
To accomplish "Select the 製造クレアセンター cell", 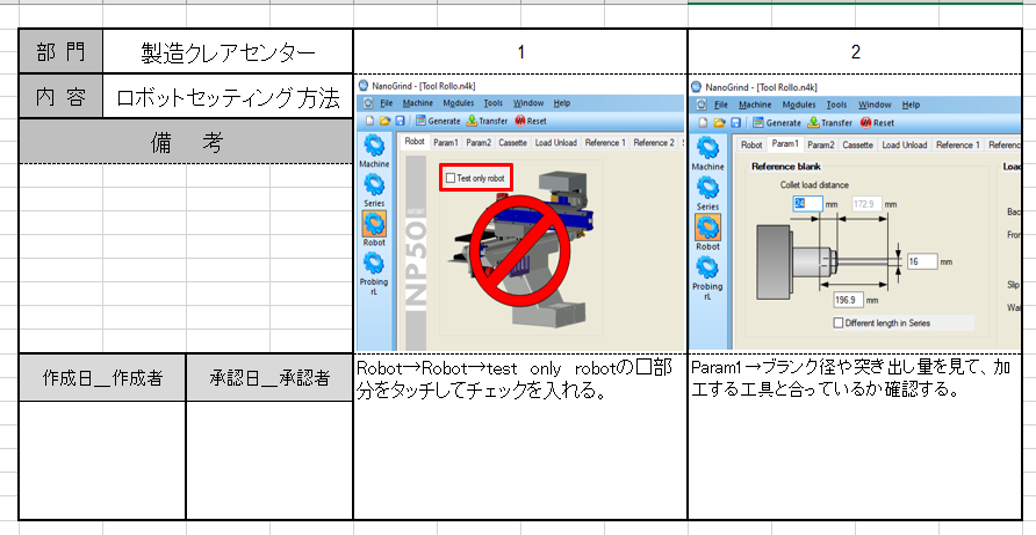I will coord(228,53).
